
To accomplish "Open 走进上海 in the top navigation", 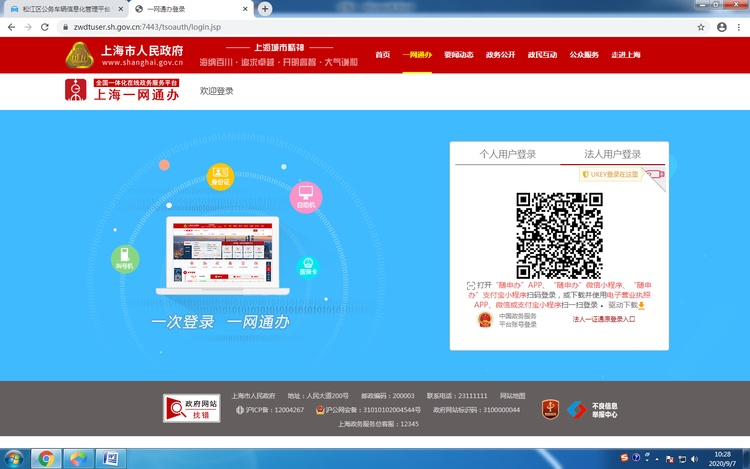I will coord(626,55).
